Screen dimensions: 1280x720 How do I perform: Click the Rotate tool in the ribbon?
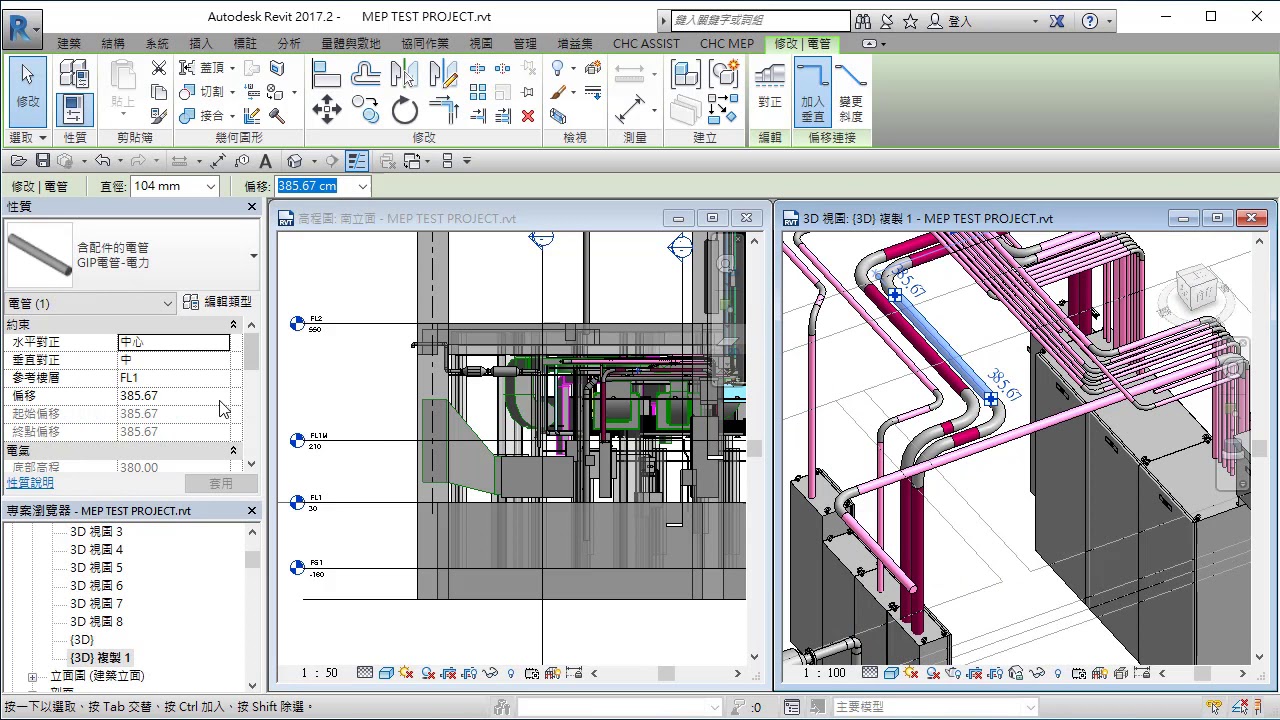pos(405,110)
